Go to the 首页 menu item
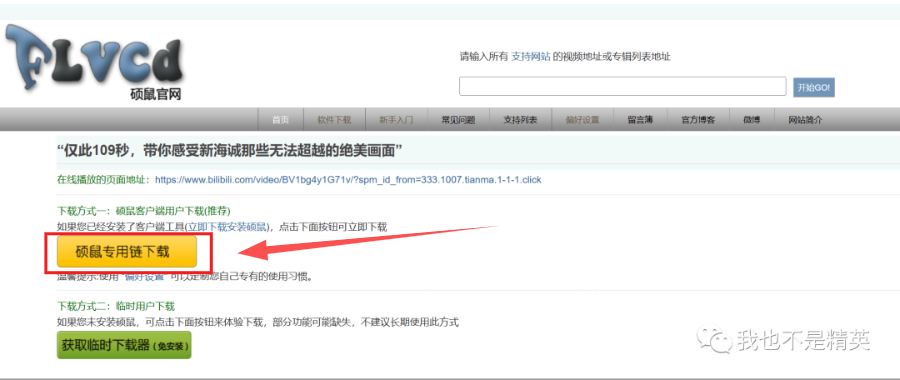 [280, 120]
